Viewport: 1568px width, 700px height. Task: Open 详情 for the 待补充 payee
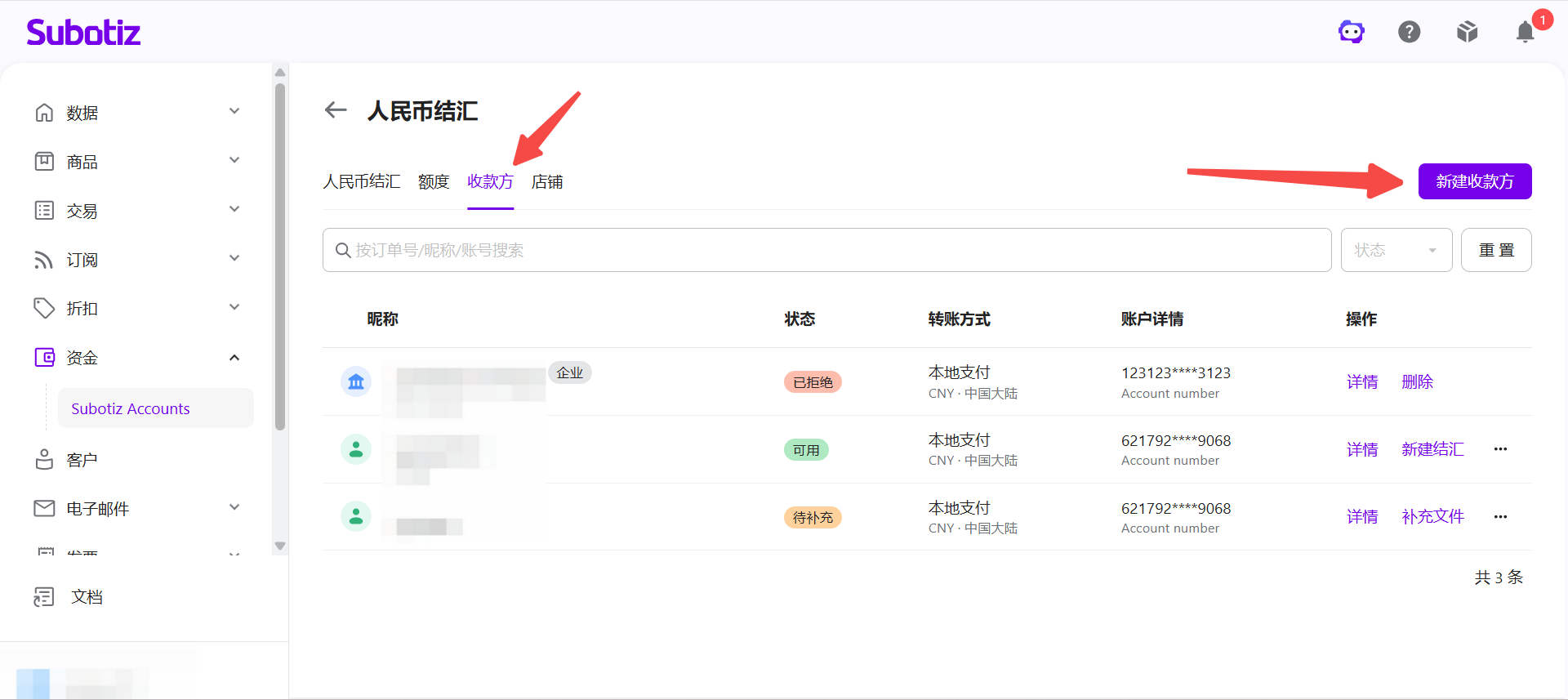(x=1362, y=516)
